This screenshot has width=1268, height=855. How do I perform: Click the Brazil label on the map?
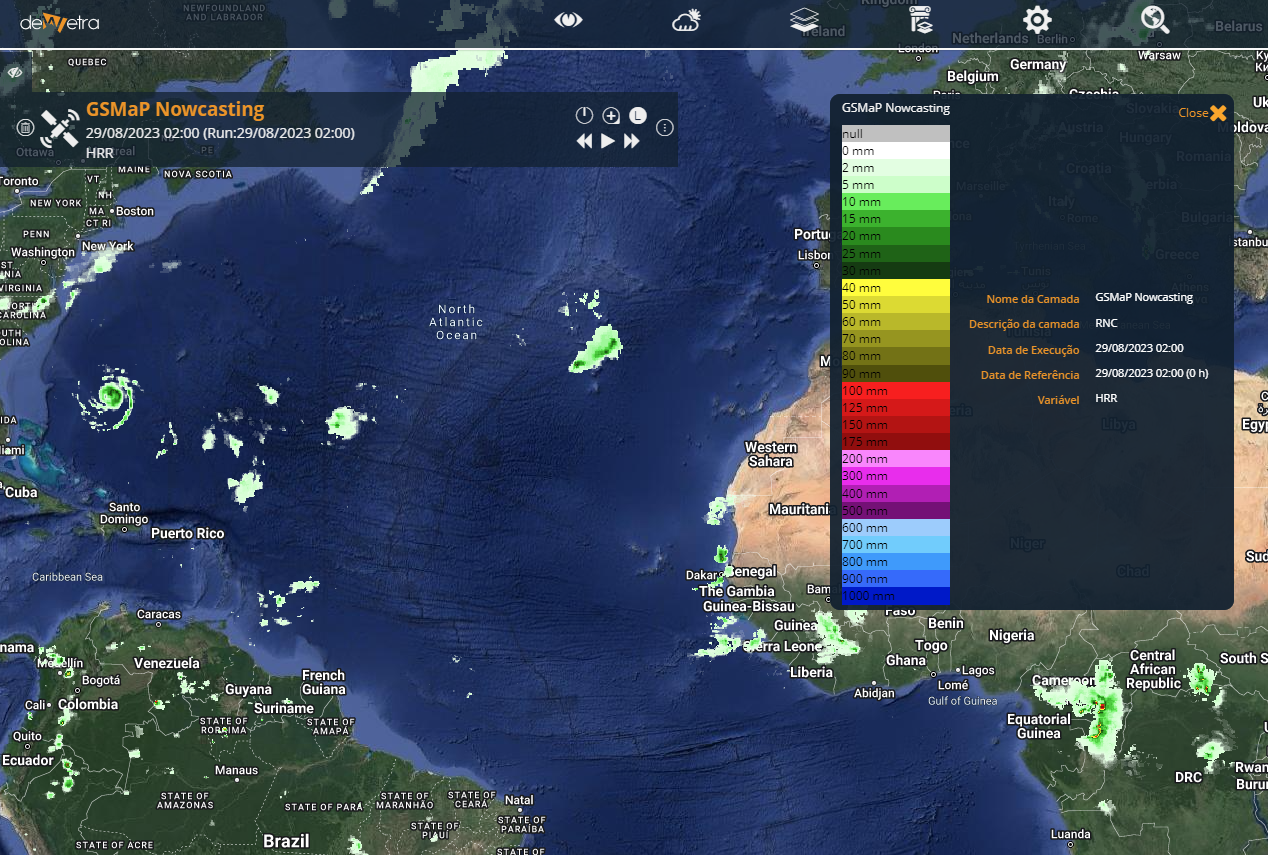click(x=286, y=841)
